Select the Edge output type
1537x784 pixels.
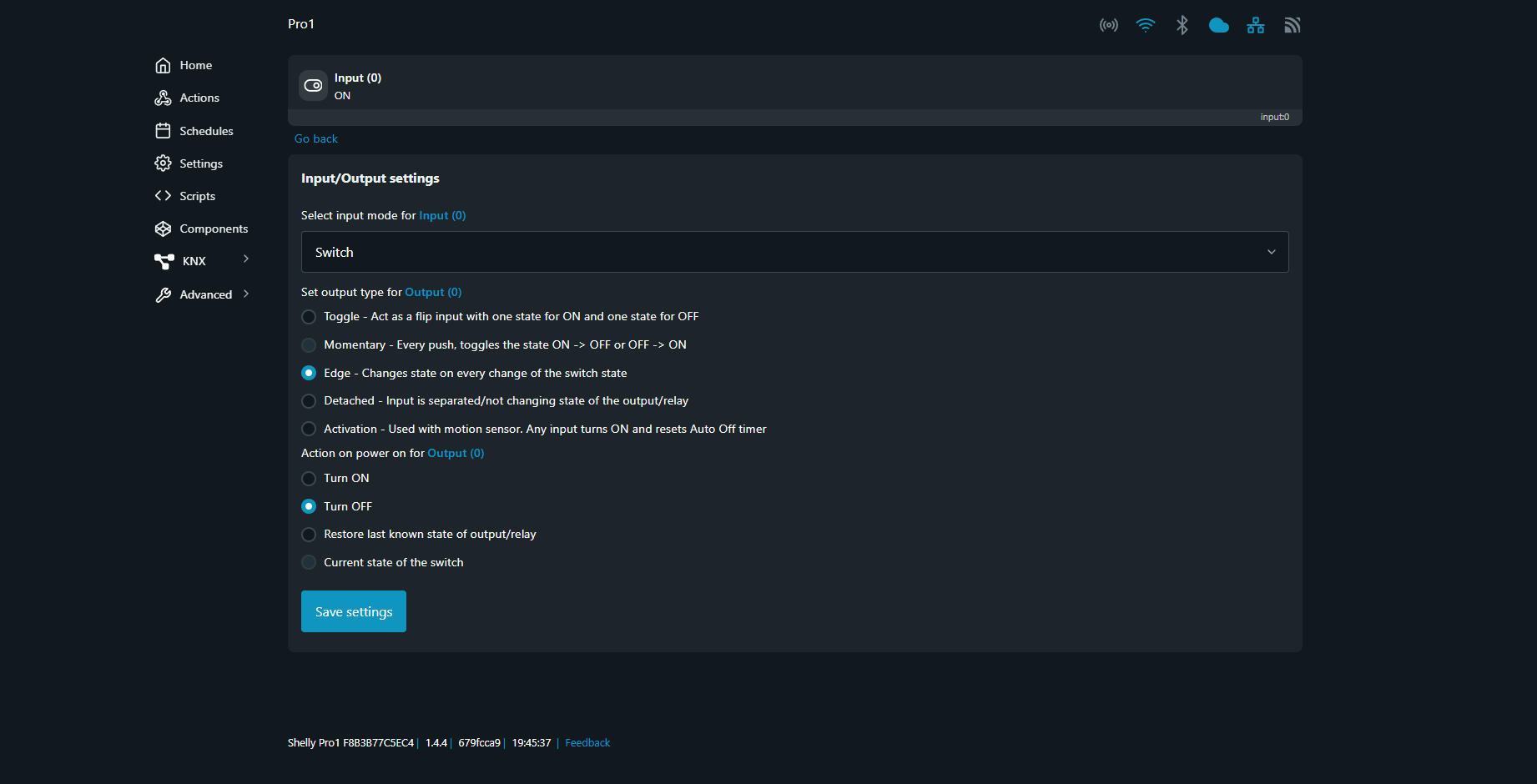point(309,373)
